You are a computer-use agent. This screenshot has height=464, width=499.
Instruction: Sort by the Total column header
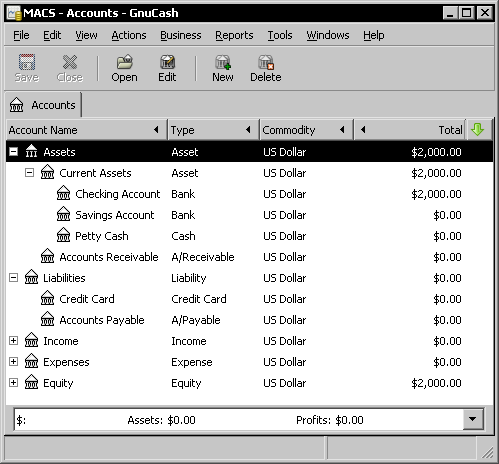(410, 130)
